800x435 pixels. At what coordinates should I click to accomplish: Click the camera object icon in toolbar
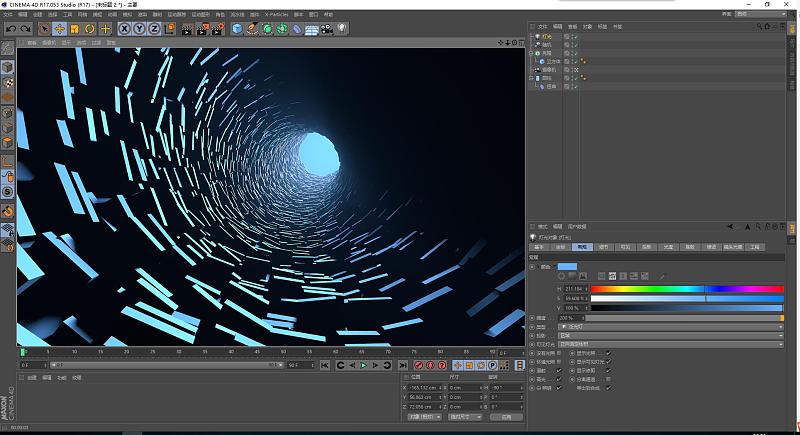(x=326, y=29)
